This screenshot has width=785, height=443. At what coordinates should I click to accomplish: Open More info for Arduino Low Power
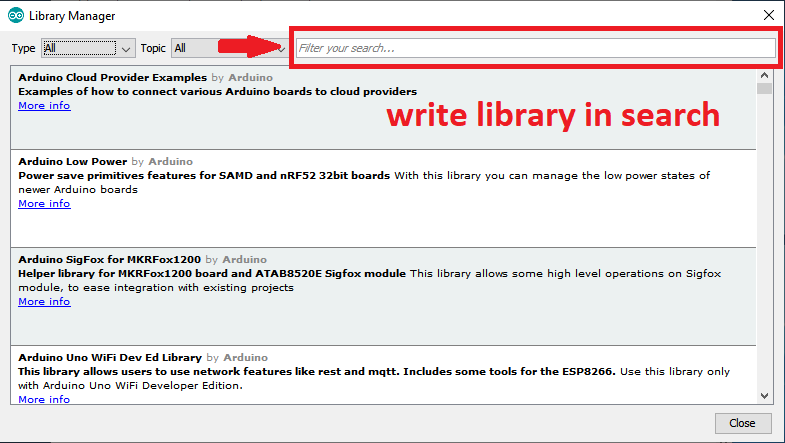[44, 204]
